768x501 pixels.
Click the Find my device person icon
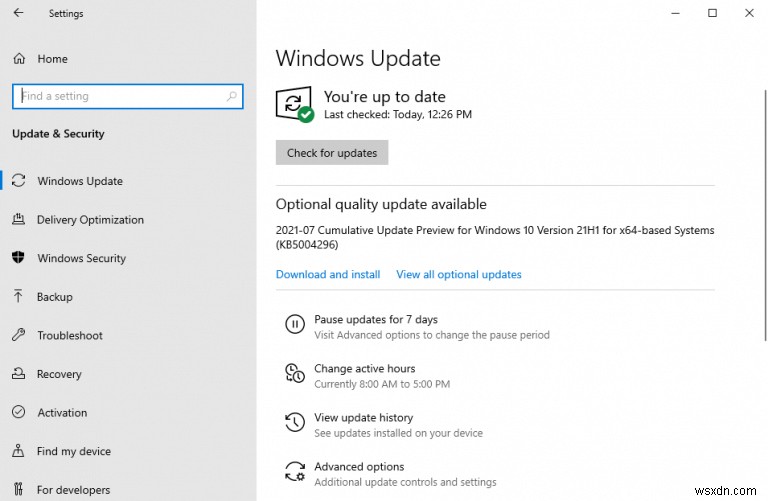[18, 451]
